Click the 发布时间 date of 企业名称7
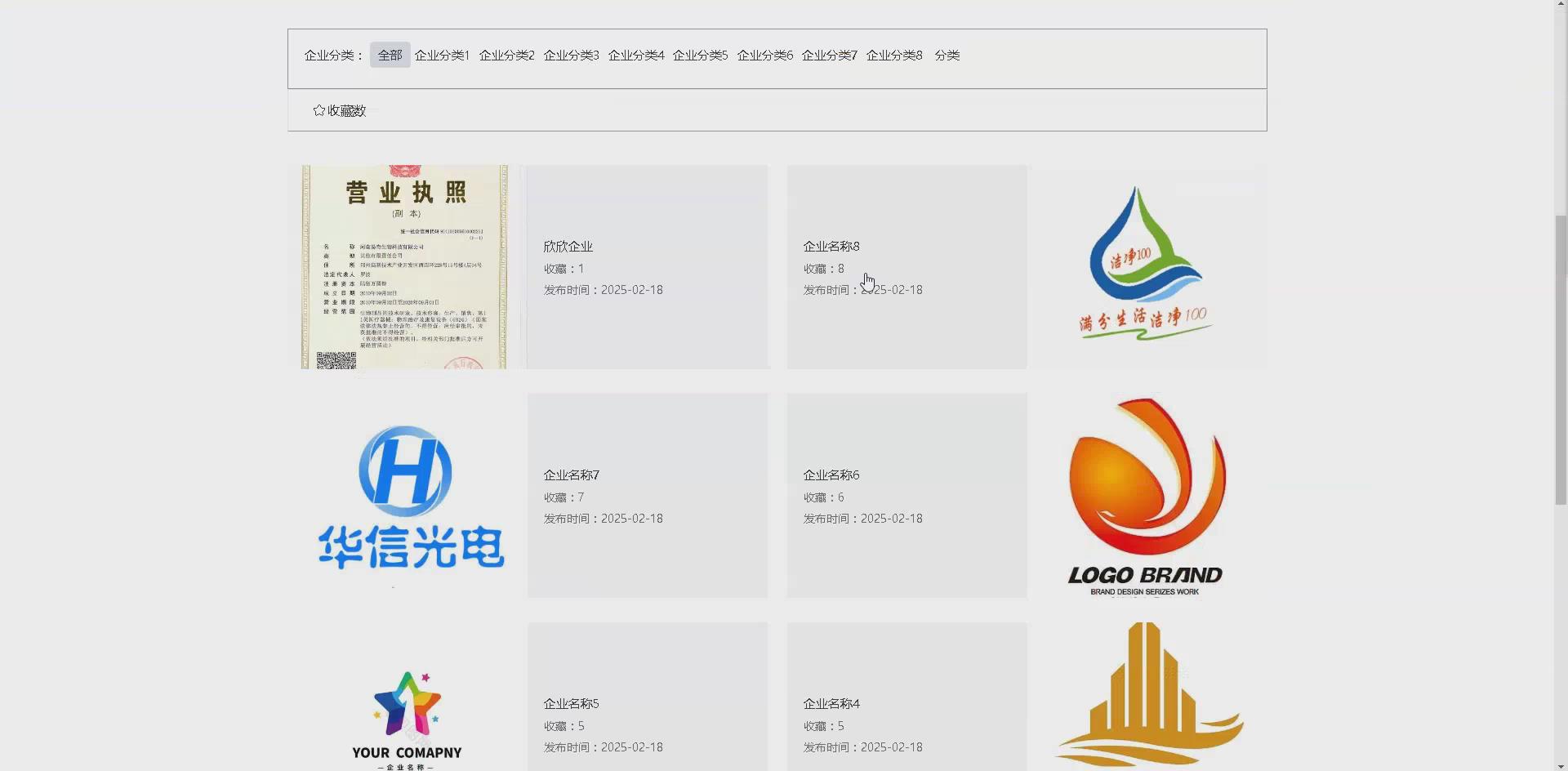 (x=603, y=518)
